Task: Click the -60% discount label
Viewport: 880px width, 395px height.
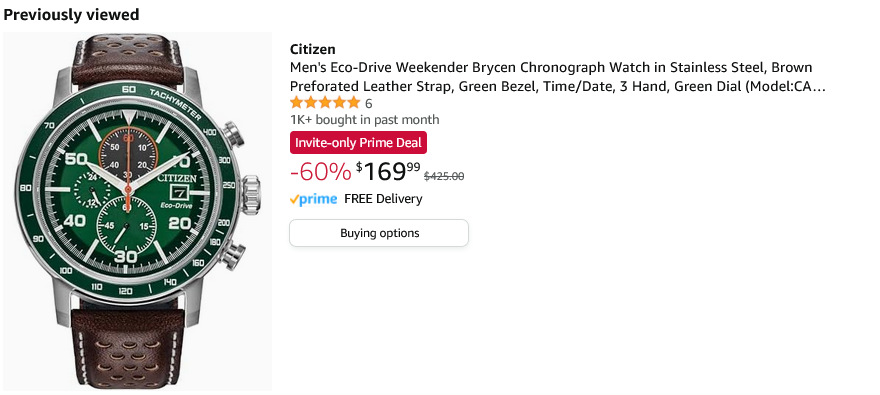Action: [x=320, y=172]
